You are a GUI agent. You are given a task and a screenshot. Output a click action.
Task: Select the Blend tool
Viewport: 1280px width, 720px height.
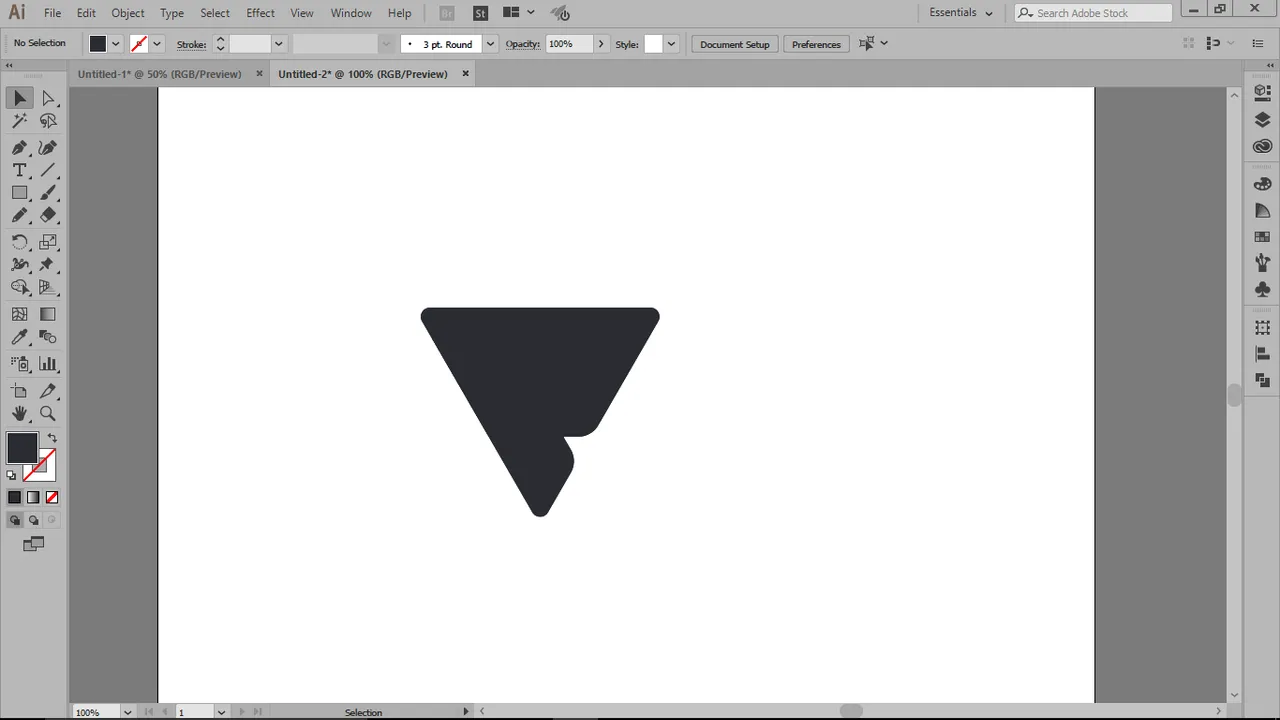coord(48,338)
